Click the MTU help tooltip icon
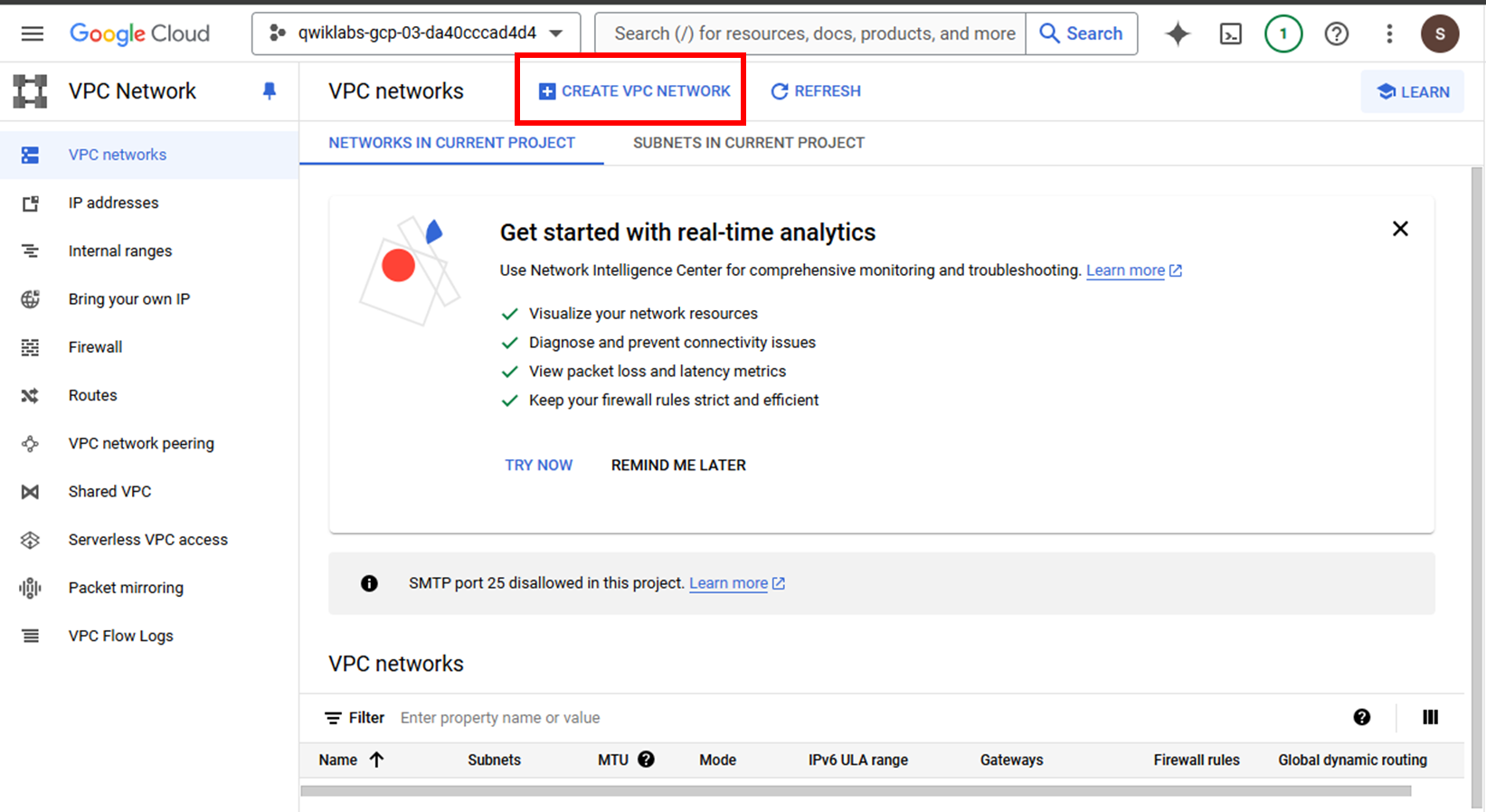The height and width of the screenshot is (812, 1486). point(646,760)
